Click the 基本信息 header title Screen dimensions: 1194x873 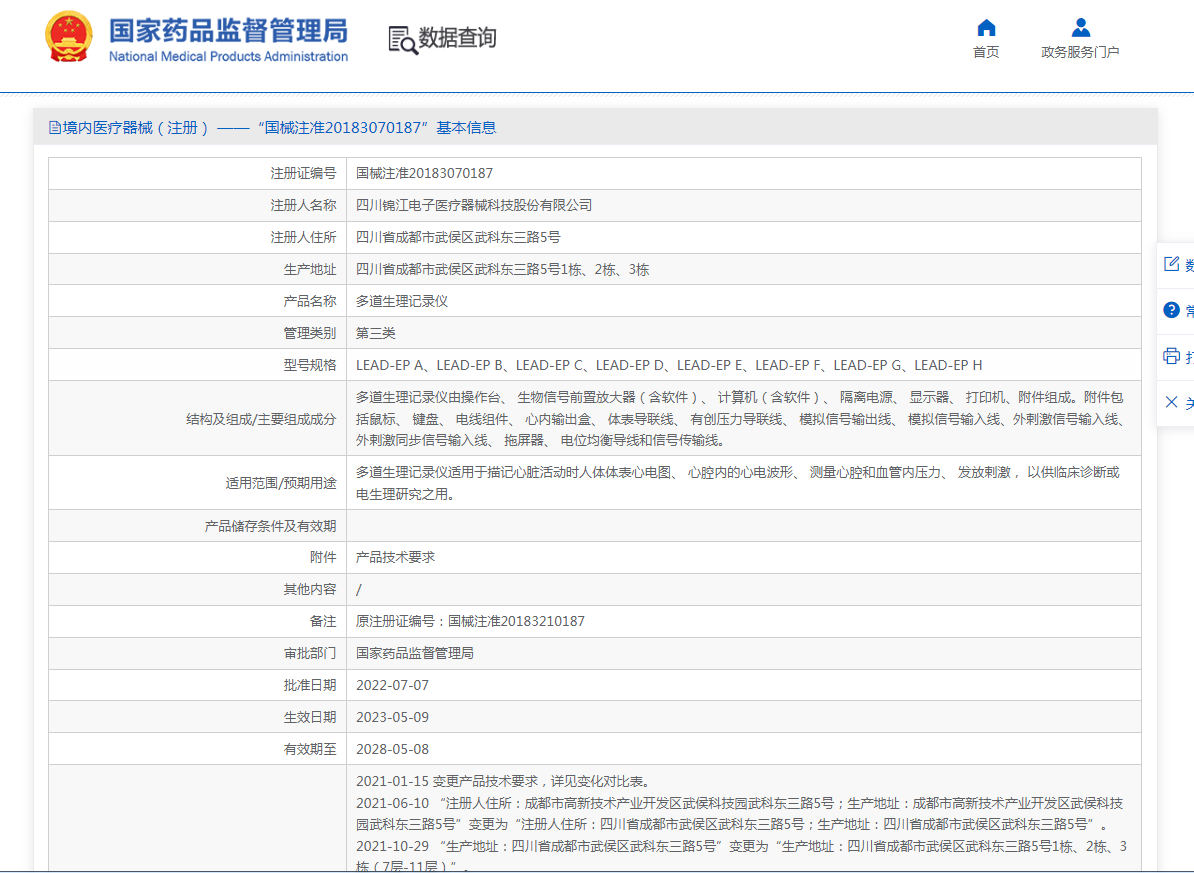(x=466, y=127)
